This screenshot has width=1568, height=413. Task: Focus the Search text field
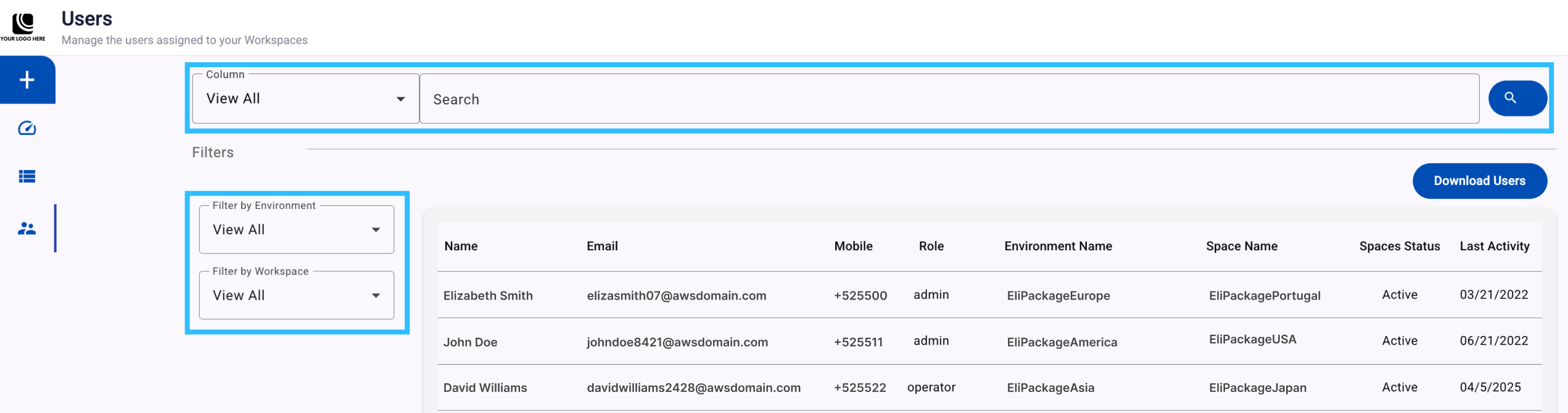click(x=949, y=99)
